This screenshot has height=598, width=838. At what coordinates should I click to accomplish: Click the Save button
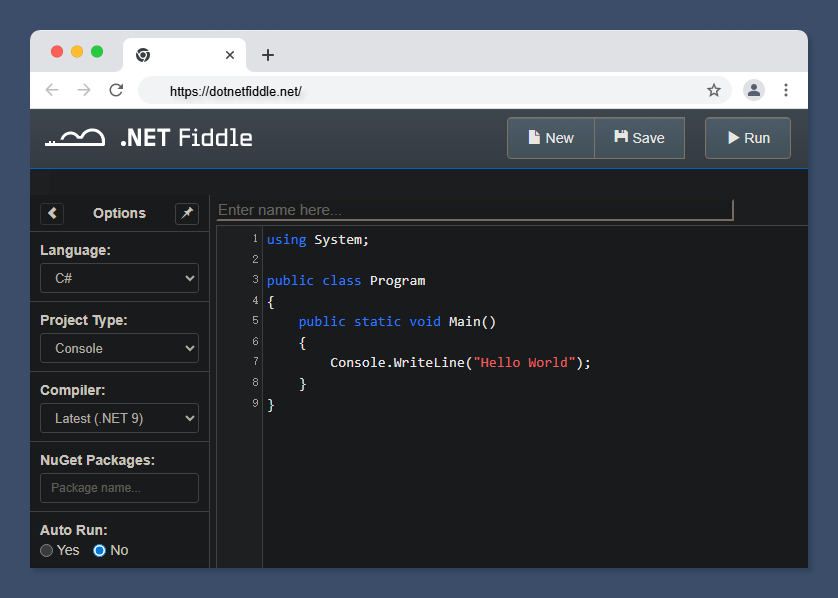click(639, 138)
